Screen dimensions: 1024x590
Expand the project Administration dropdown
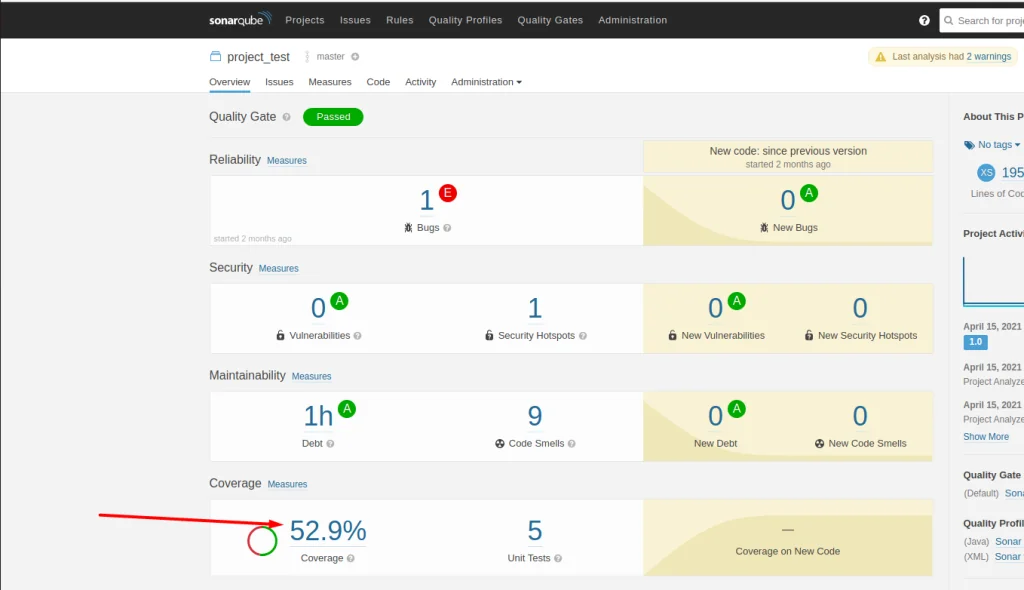coord(486,82)
